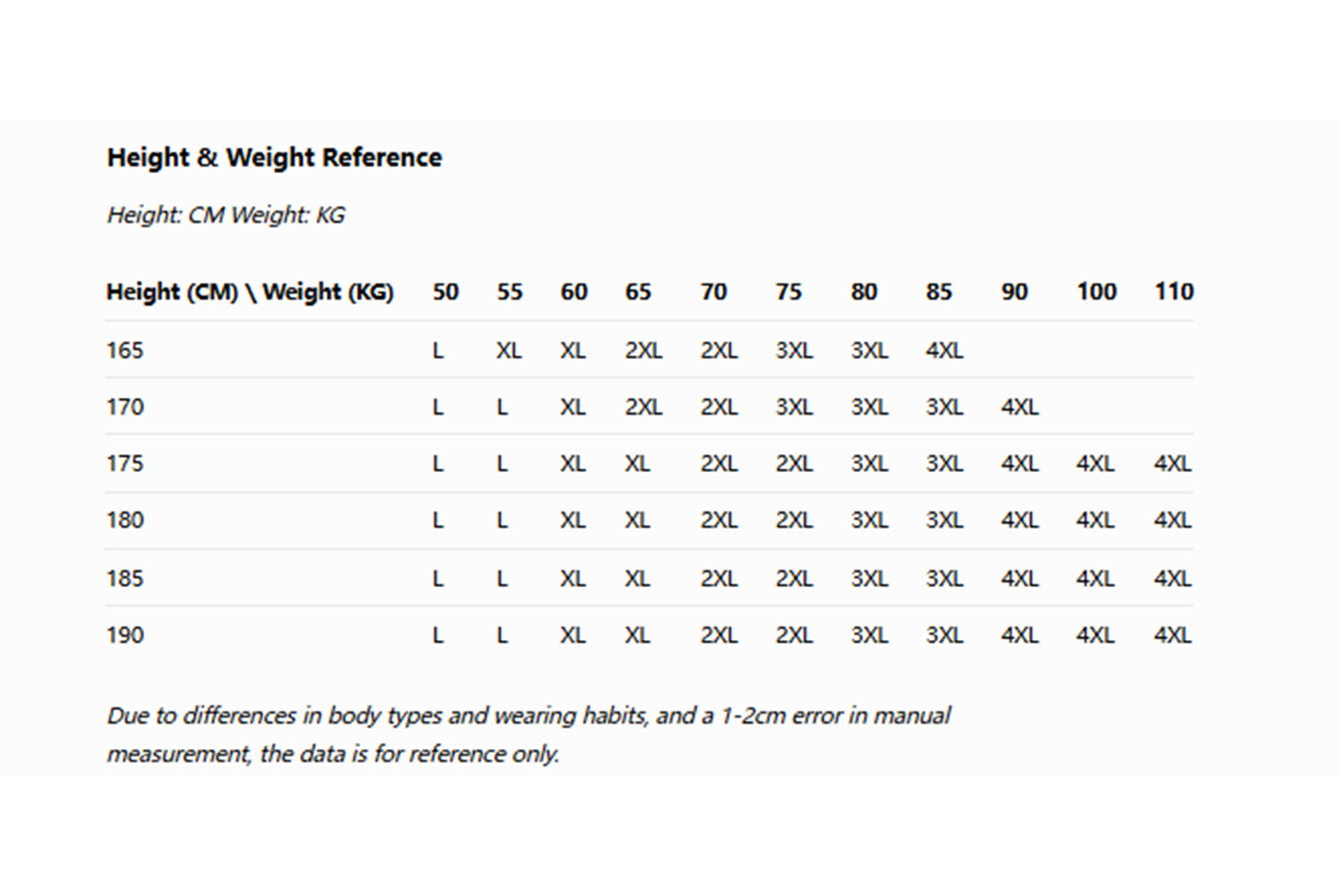Screen dimensions: 1339x896
Task: Click the 190 height row label
Action: pos(125,635)
